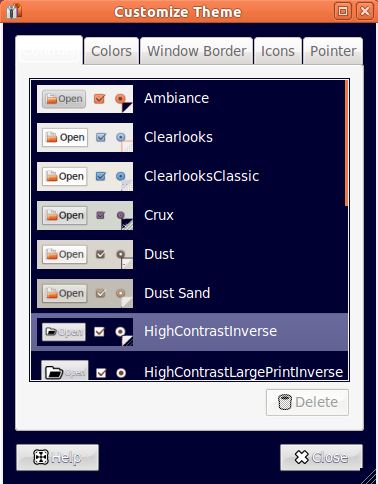Select the Crux theme name
Viewport: 378px width, 484px height.
coord(159,215)
